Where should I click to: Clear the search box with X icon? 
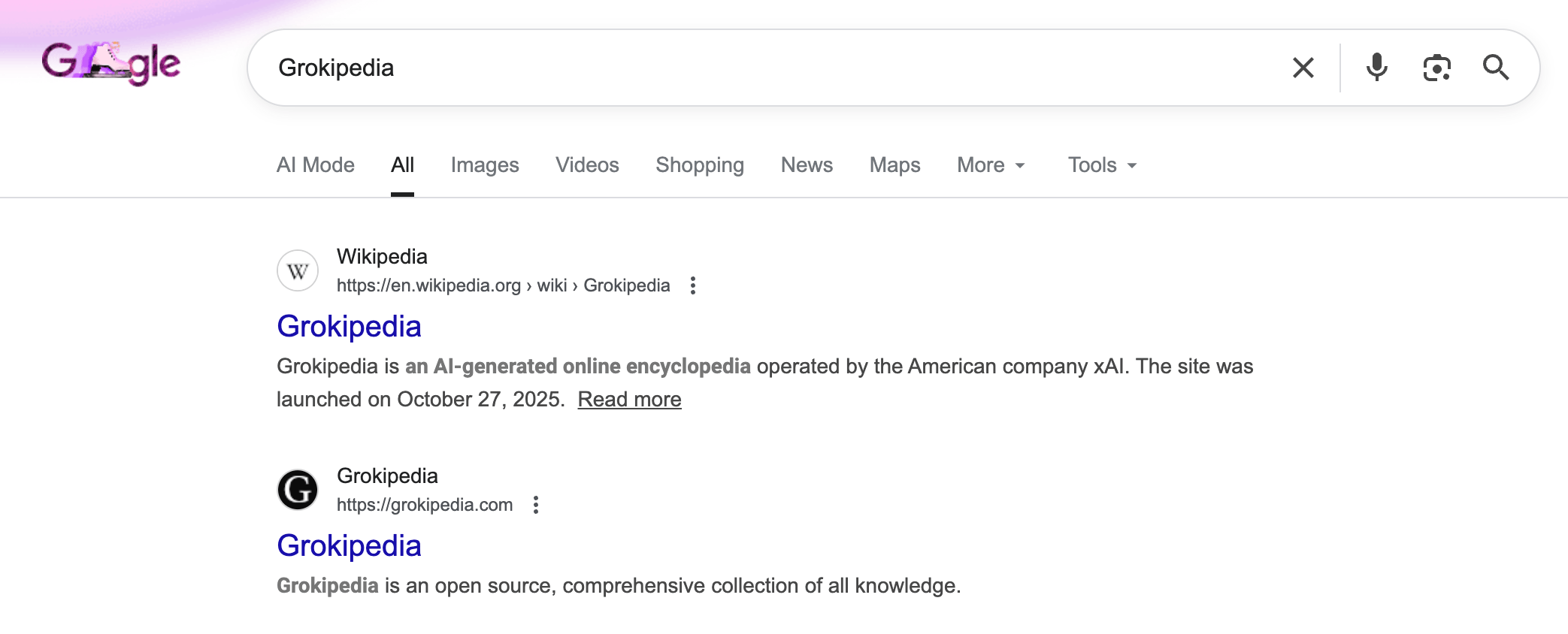click(x=1303, y=68)
